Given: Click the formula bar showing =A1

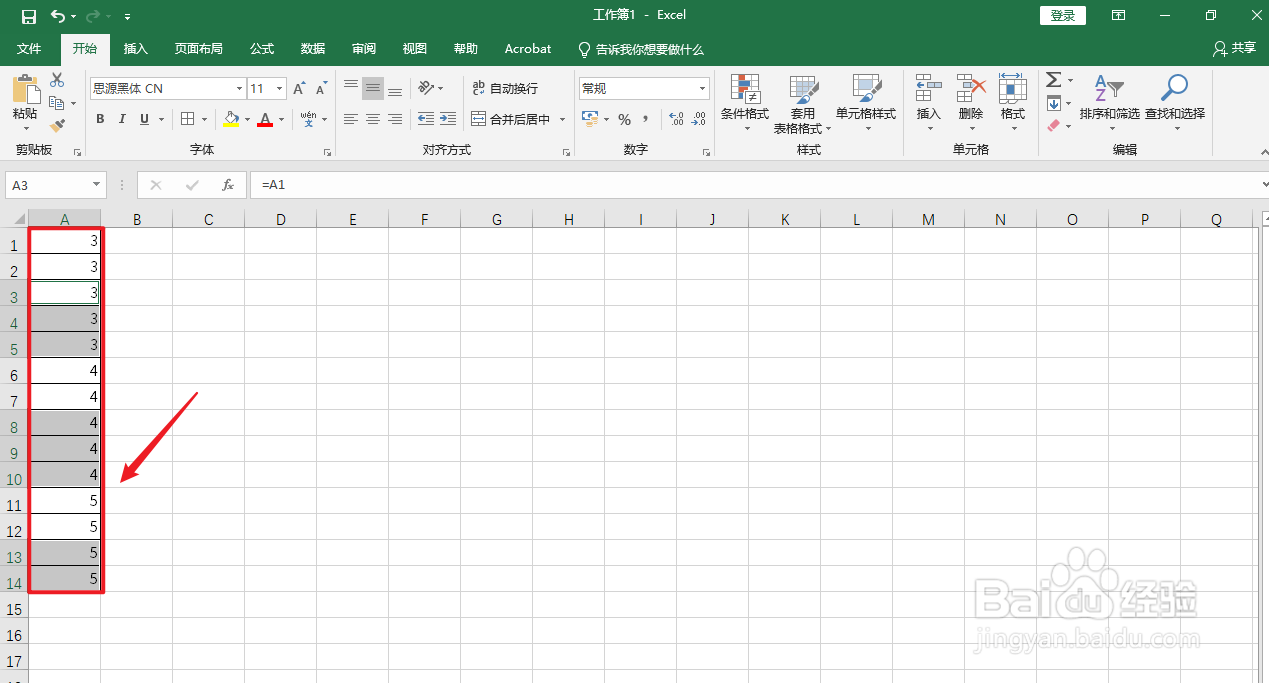Looking at the screenshot, I should pyautogui.click(x=755, y=185).
